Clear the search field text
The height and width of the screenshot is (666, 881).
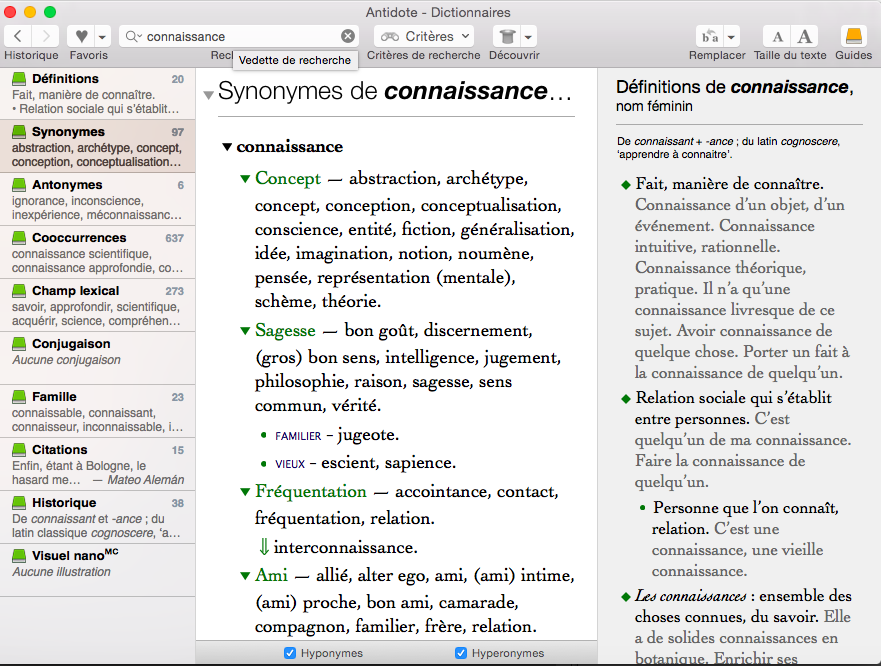click(x=348, y=36)
